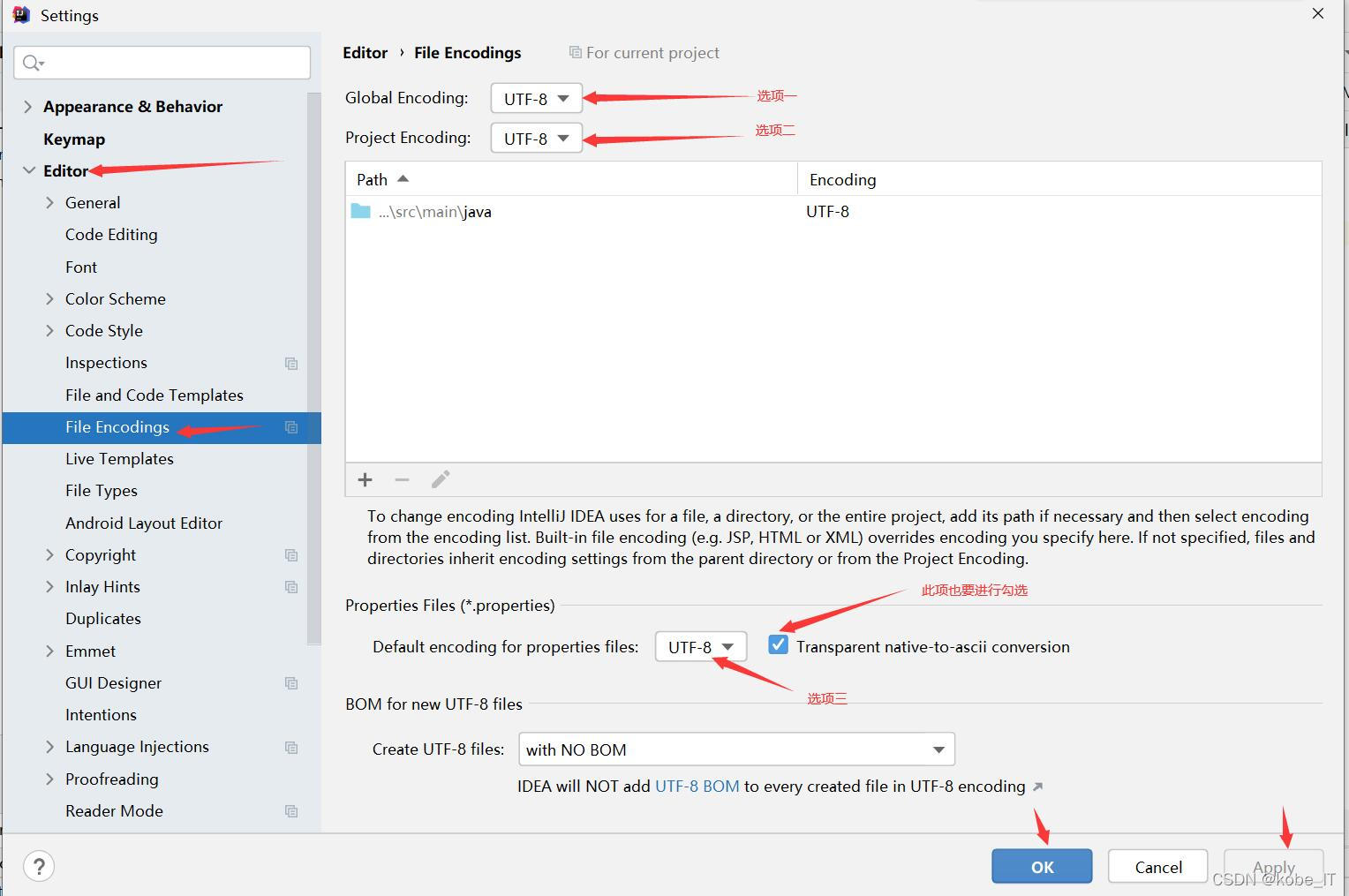Viewport: 1349px width, 896px height.
Task: Click the For current project icon
Action: pyautogui.click(x=576, y=53)
